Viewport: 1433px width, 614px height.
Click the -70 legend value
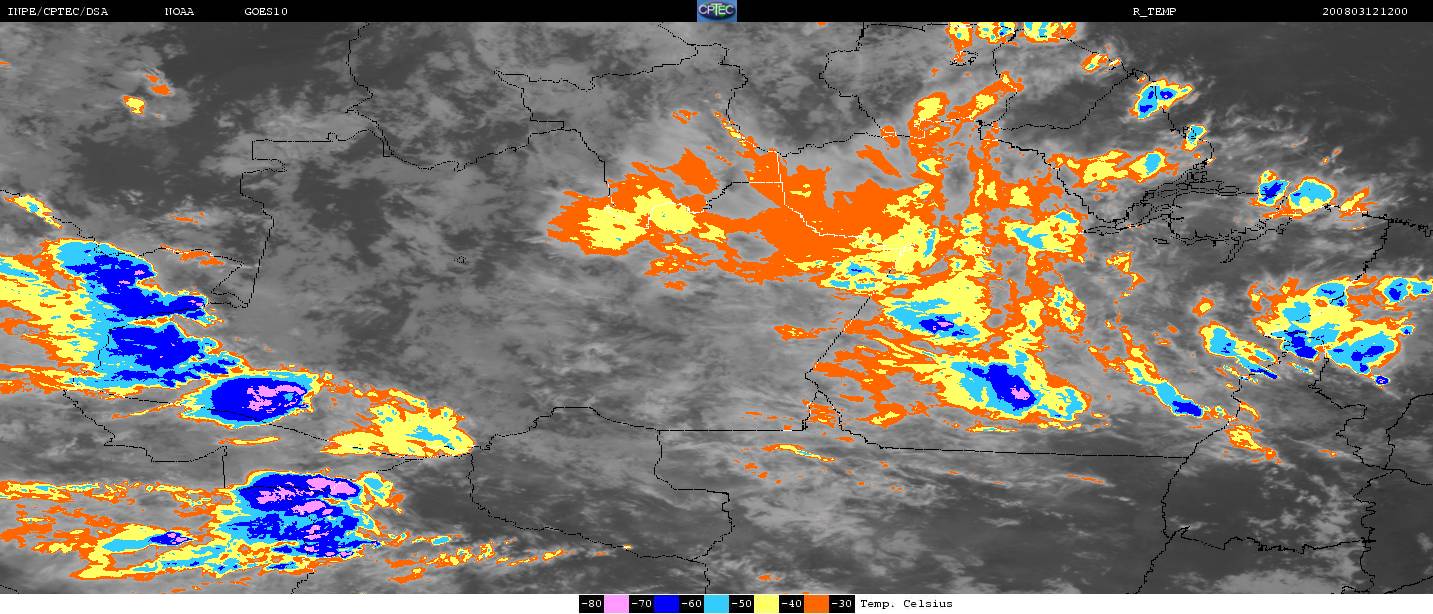tap(641, 604)
